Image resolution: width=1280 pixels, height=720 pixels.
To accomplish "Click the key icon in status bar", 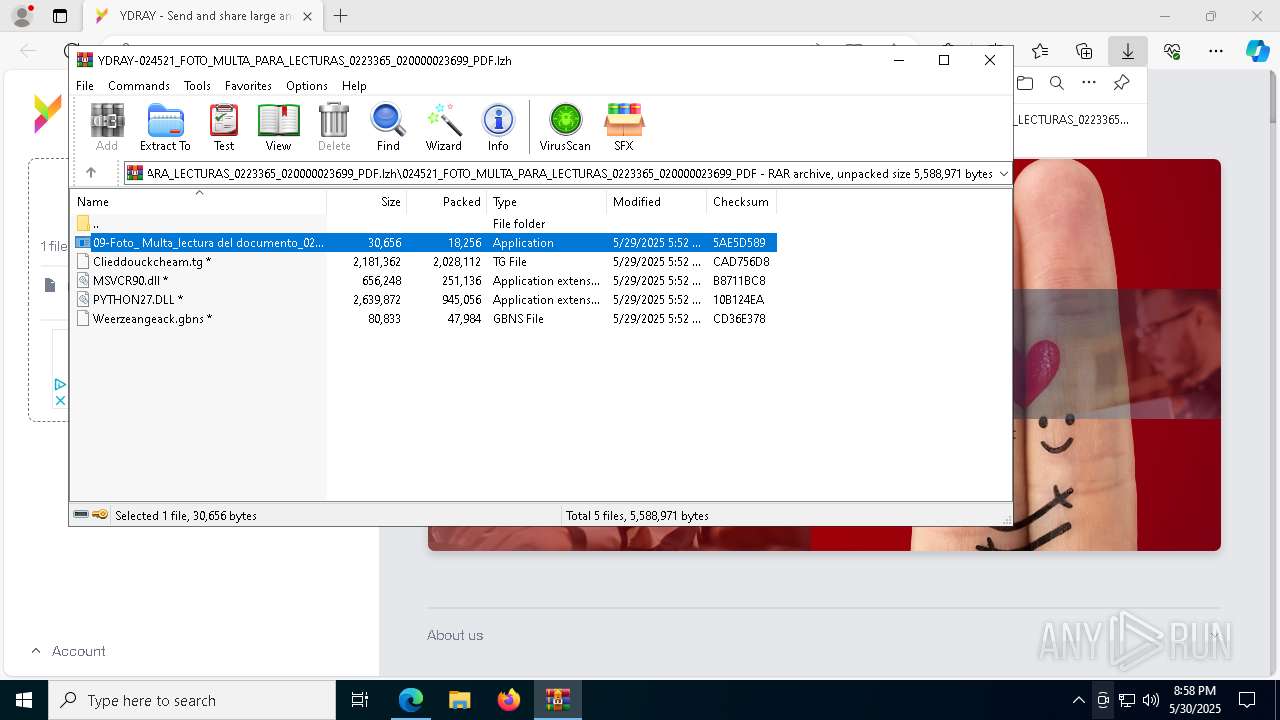I will 100,515.
